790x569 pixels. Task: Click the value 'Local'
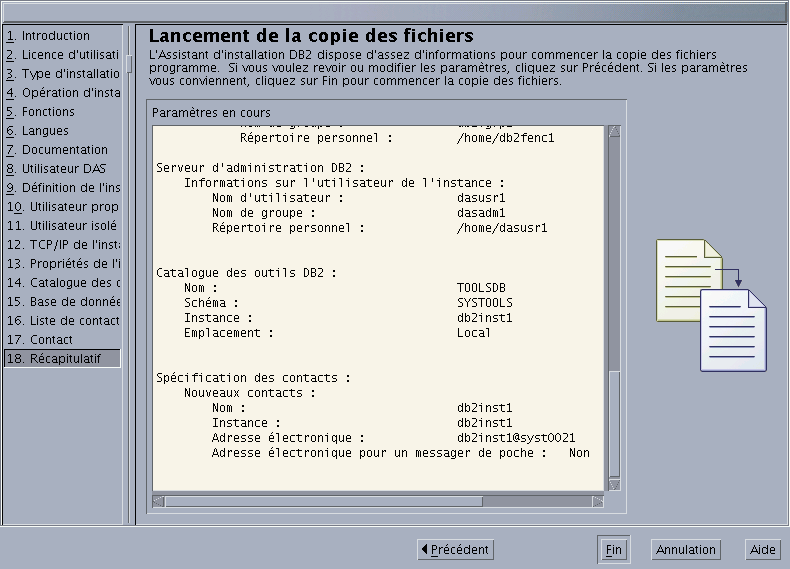474,333
